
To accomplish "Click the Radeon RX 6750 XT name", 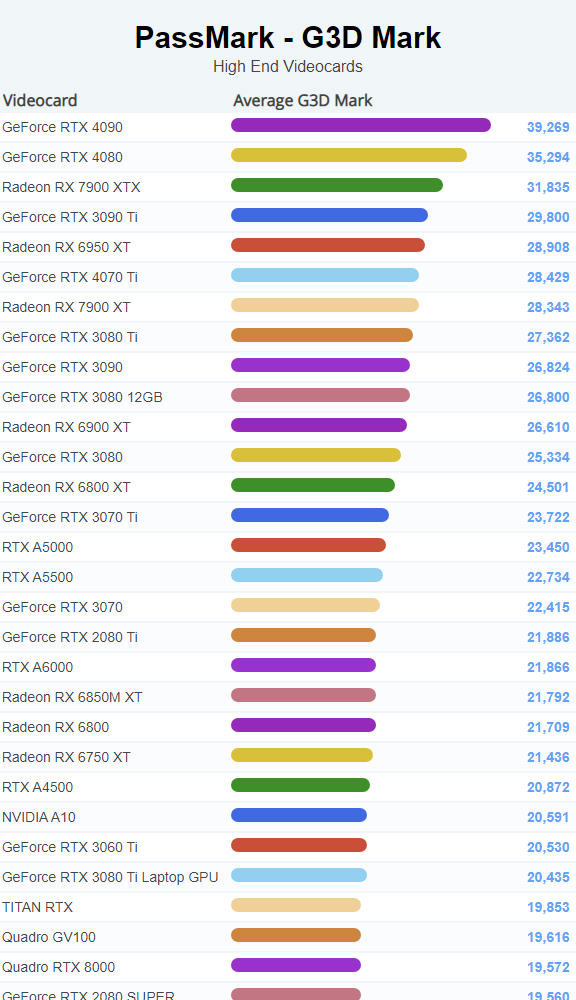I will click(66, 756).
